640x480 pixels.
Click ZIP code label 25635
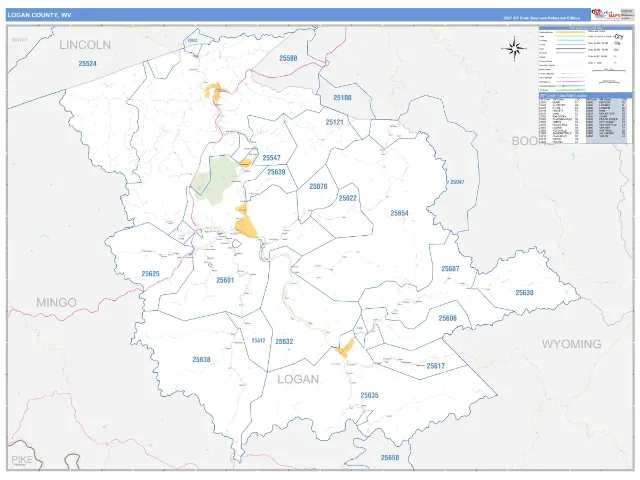(369, 395)
